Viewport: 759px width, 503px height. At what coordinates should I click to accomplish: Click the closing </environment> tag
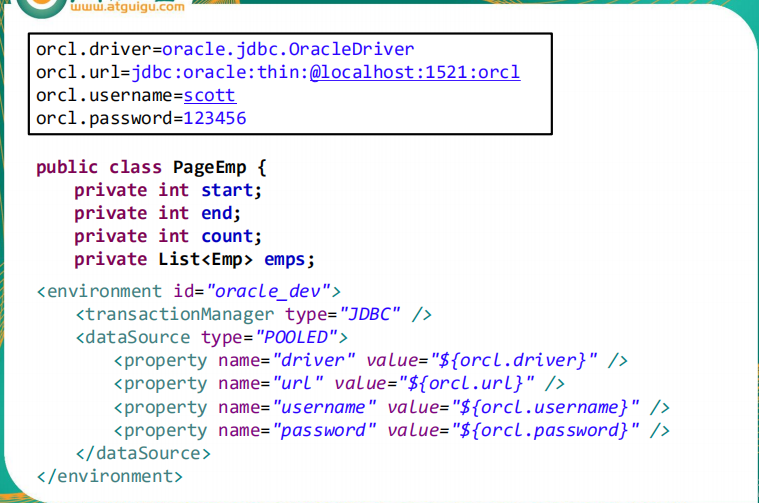click(x=110, y=477)
